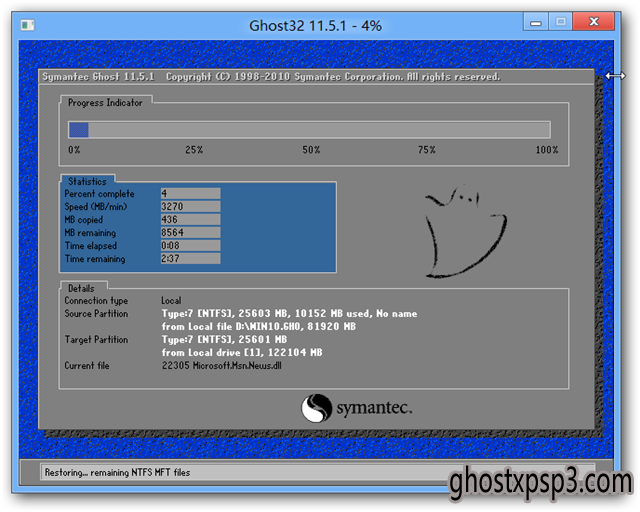The image size is (640, 512).
Task: Click the Ghost32 11.5.1 - 4% title text
Action: (x=315, y=26)
